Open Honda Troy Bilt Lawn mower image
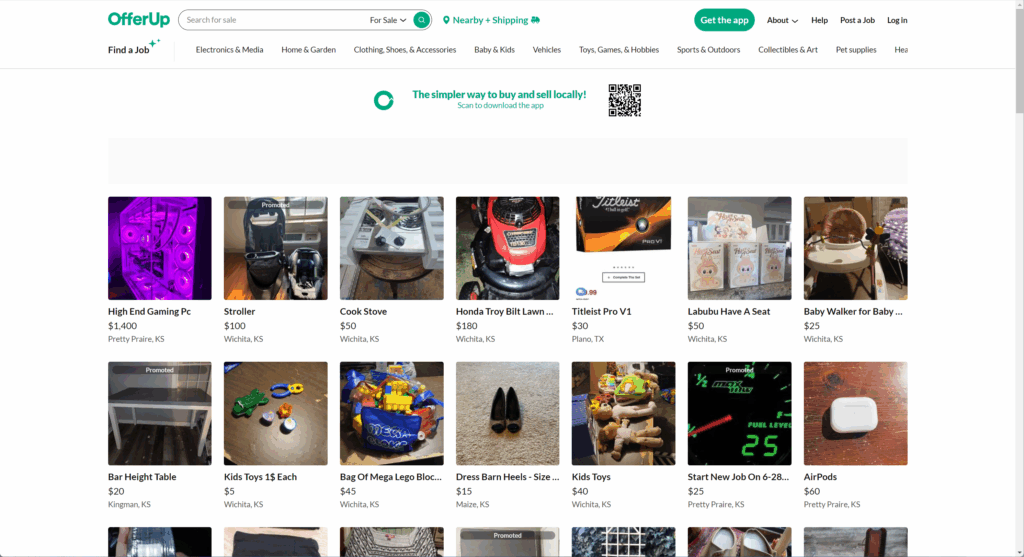Viewport: 1024px width, 557px height. pyautogui.click(x=507, y=248)
